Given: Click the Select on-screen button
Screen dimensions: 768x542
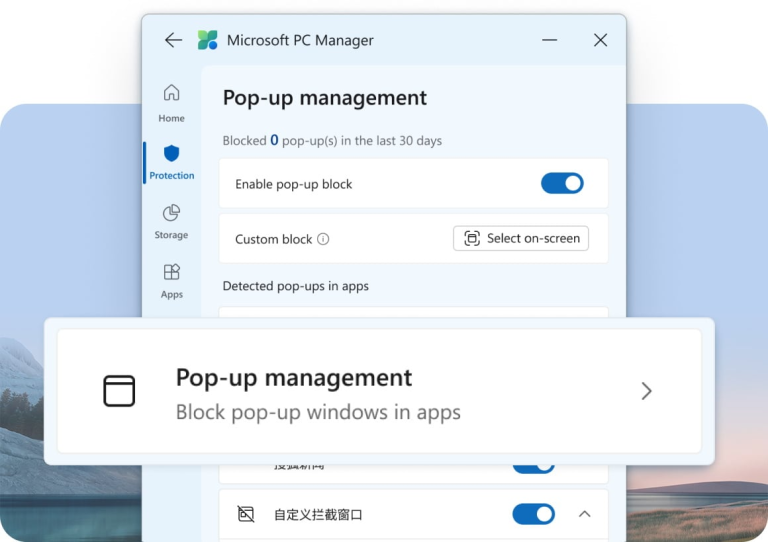Looking at the screenshot, I should pyautogui.click(x=521, y=238).
